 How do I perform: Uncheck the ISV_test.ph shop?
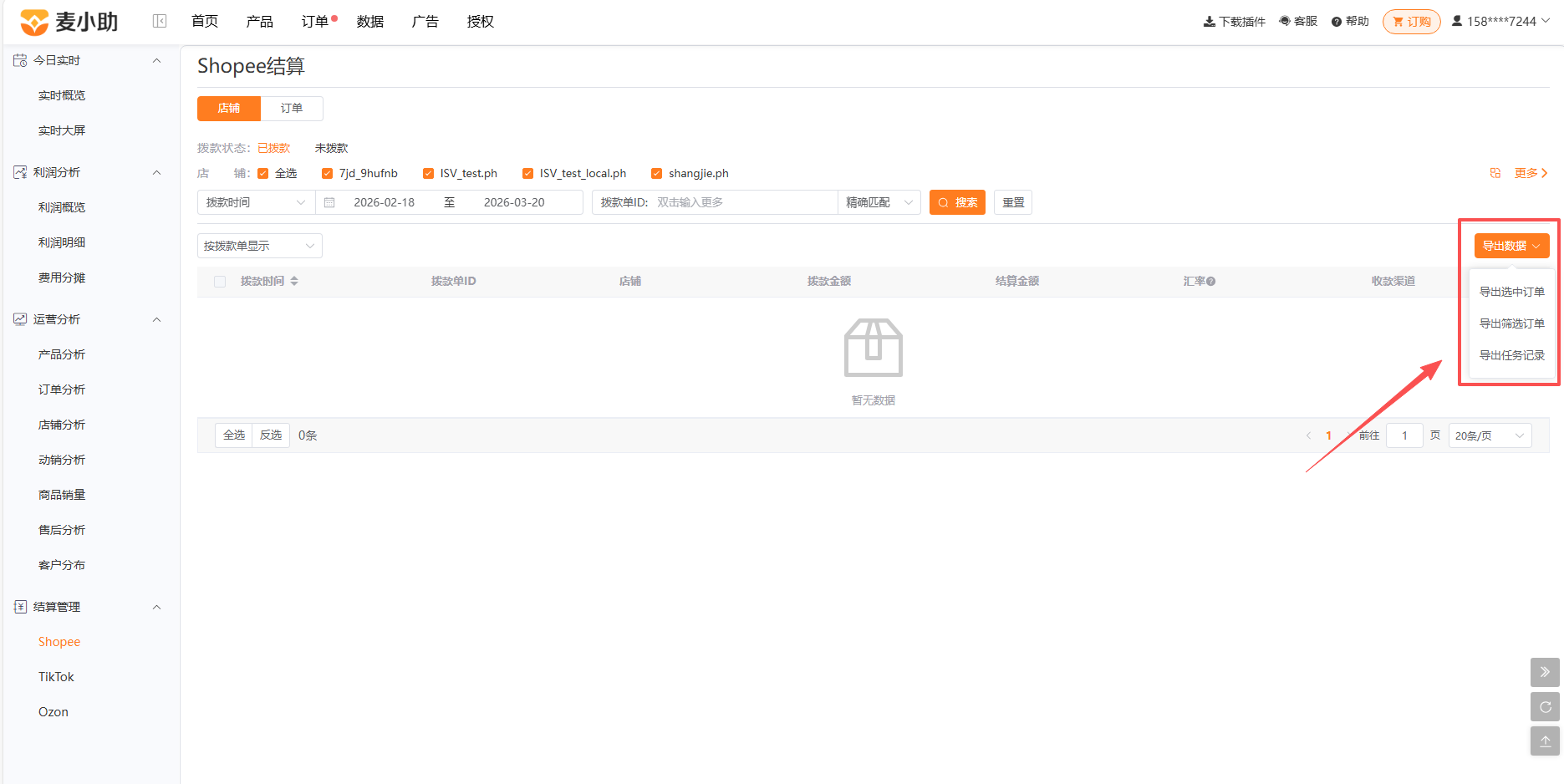pos(428,173)
